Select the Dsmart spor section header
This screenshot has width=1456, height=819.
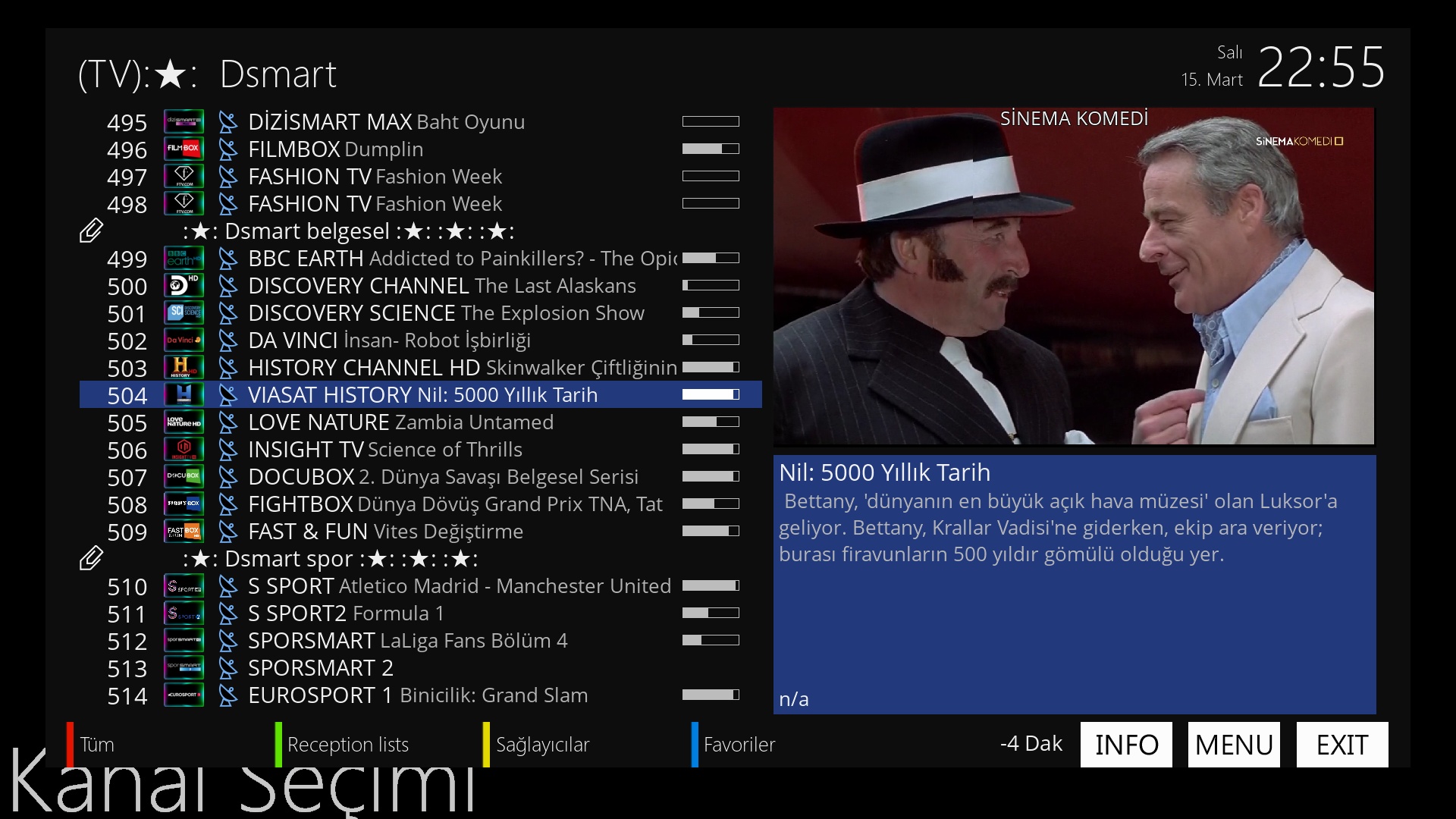click(421, 558)
